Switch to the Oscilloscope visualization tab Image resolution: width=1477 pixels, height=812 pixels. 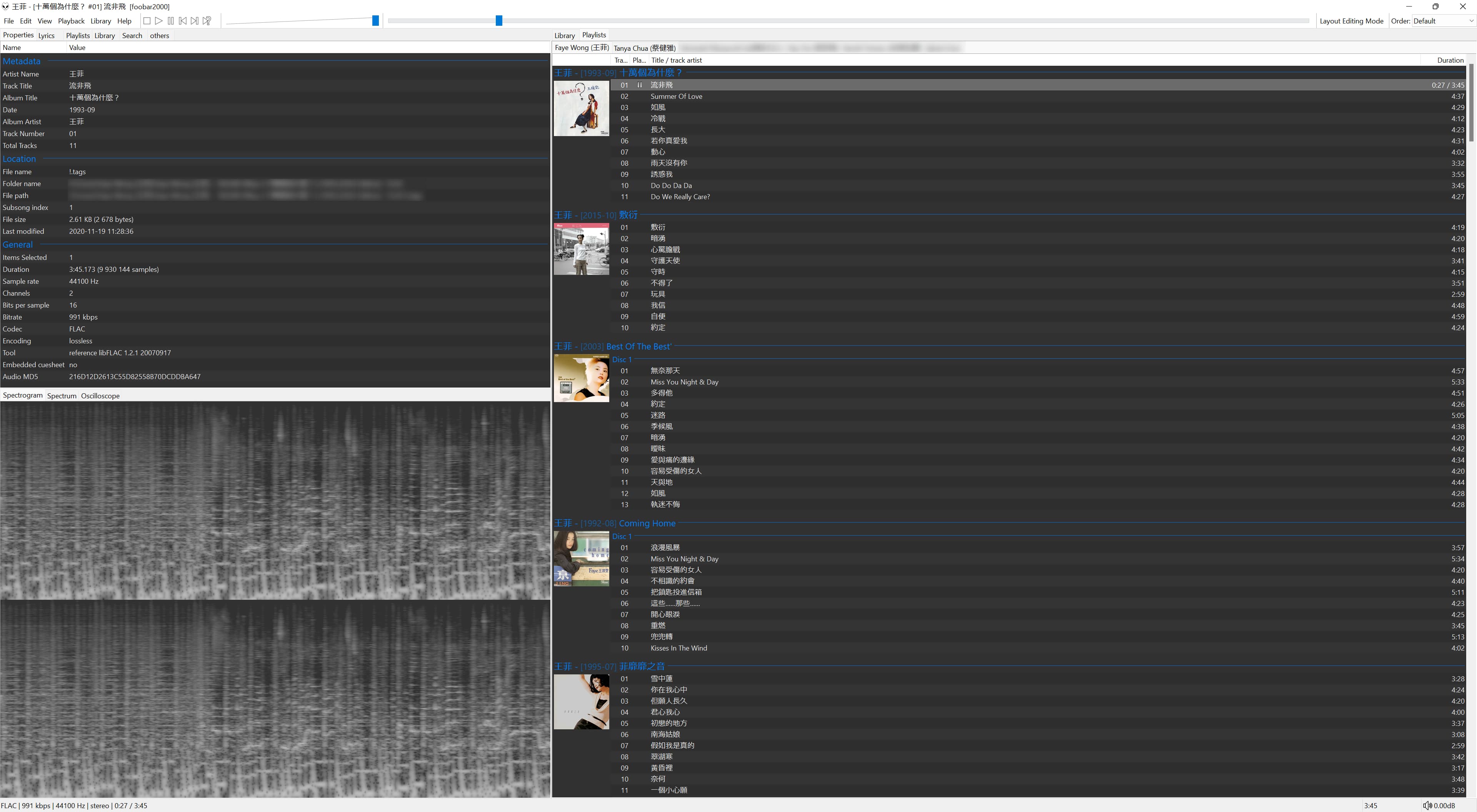pyautogui.click(x=100, y=396)
